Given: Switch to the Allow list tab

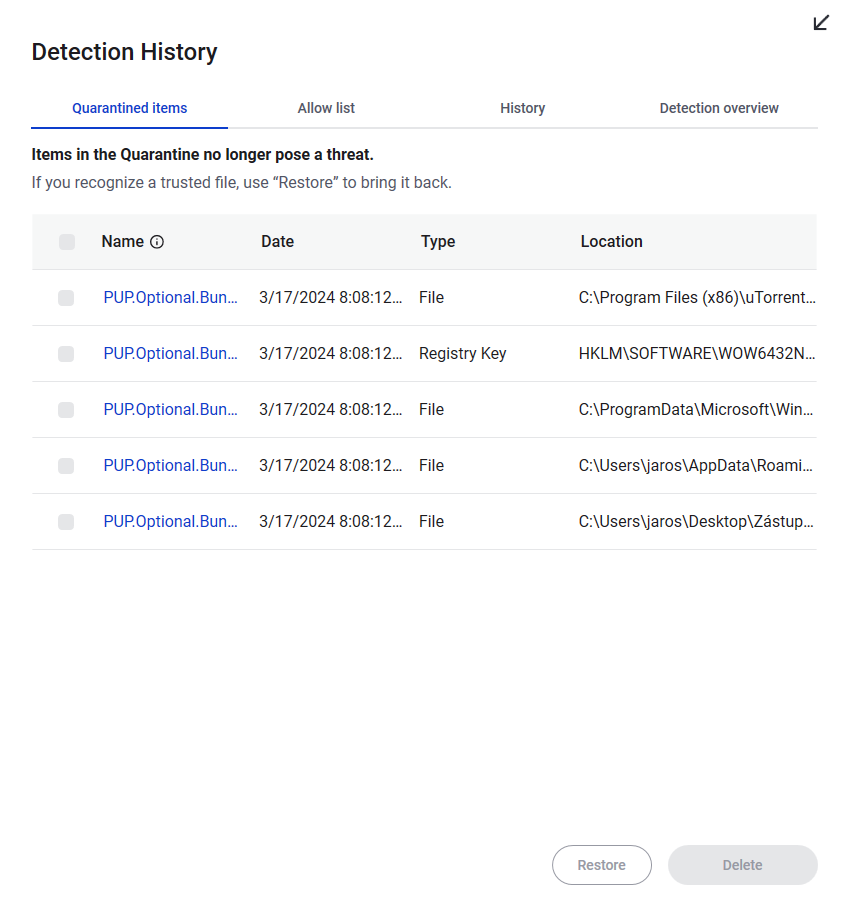Looking at the screenshot, I should click(326, 108).
